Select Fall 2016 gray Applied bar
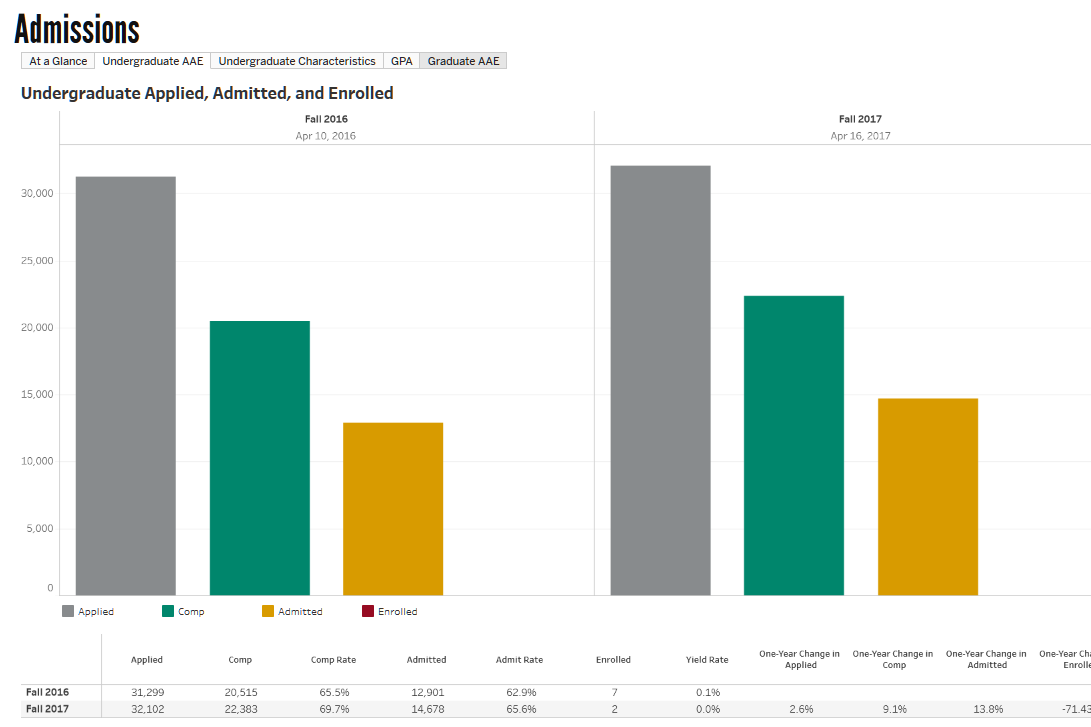Screen dimensions: 1091x727 pos(126,385)
